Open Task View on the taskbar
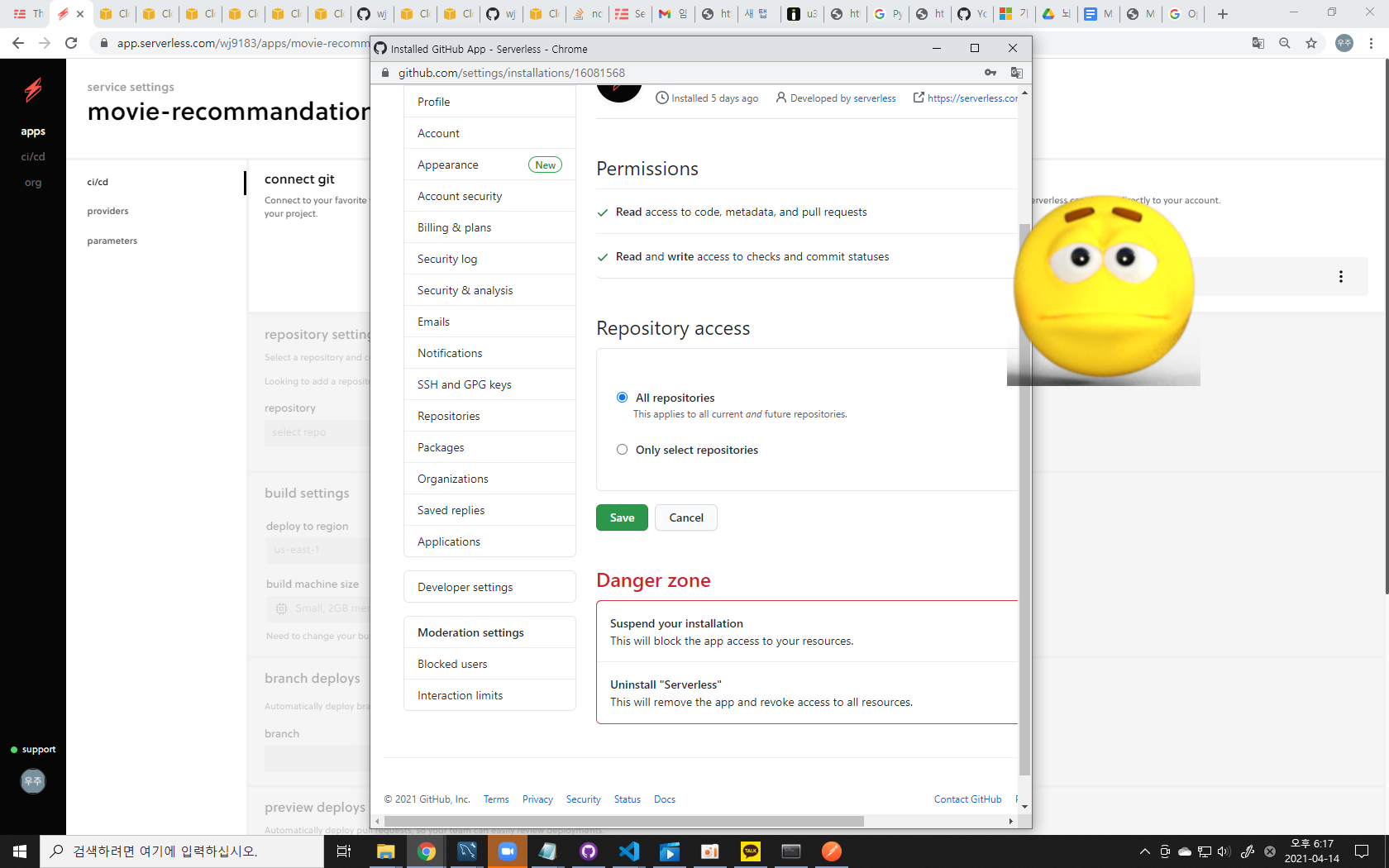 (344, 851)
